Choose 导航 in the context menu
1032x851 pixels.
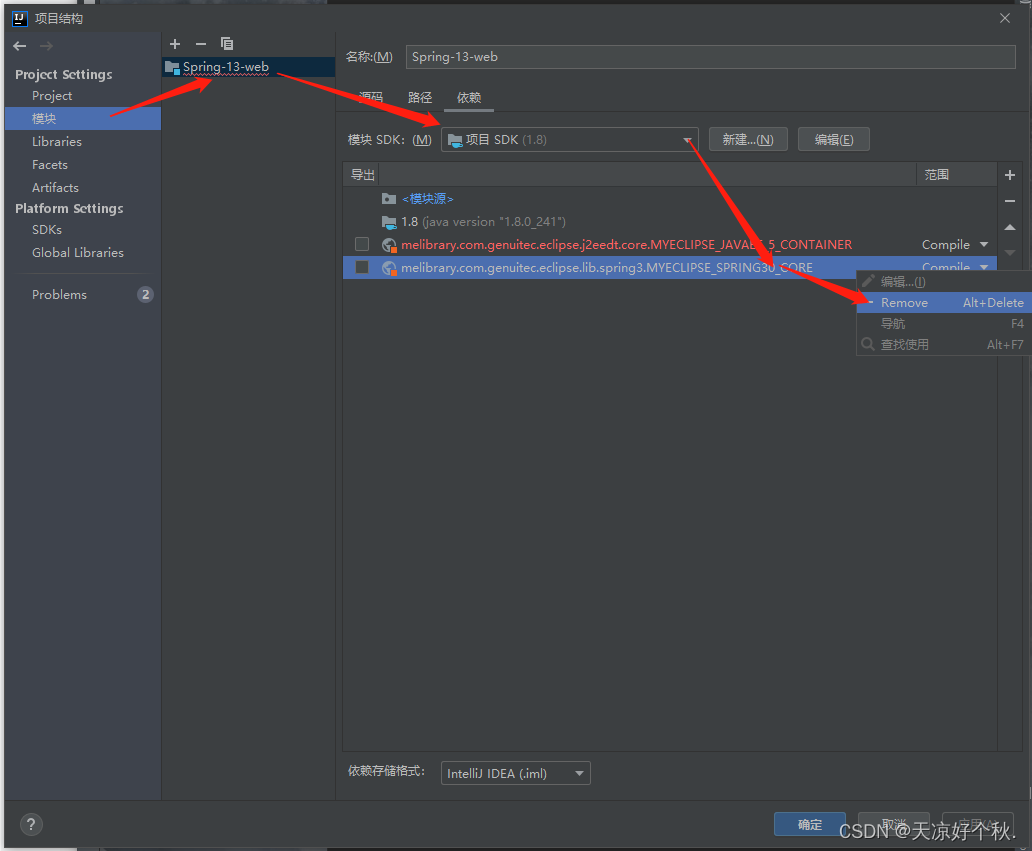click(944, 323)
